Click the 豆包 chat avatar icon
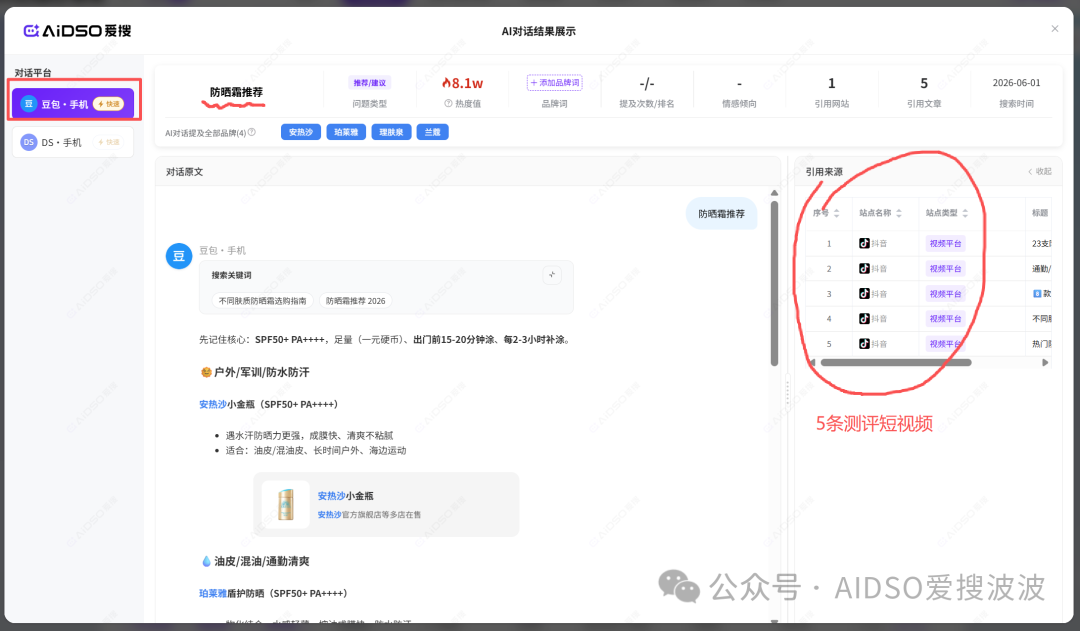 (179, 256)
